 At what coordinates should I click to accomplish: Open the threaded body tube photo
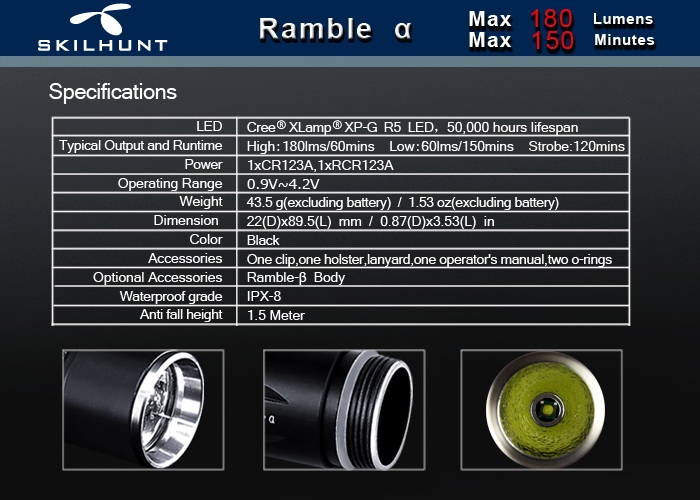coord(344,410)
